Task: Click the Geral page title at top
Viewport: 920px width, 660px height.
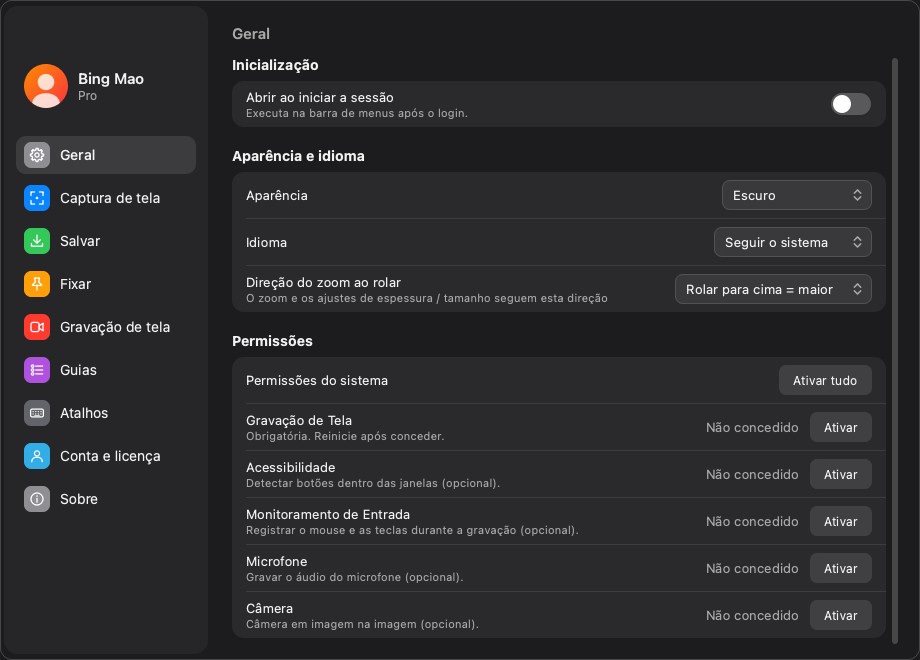Action: point(251,34)
